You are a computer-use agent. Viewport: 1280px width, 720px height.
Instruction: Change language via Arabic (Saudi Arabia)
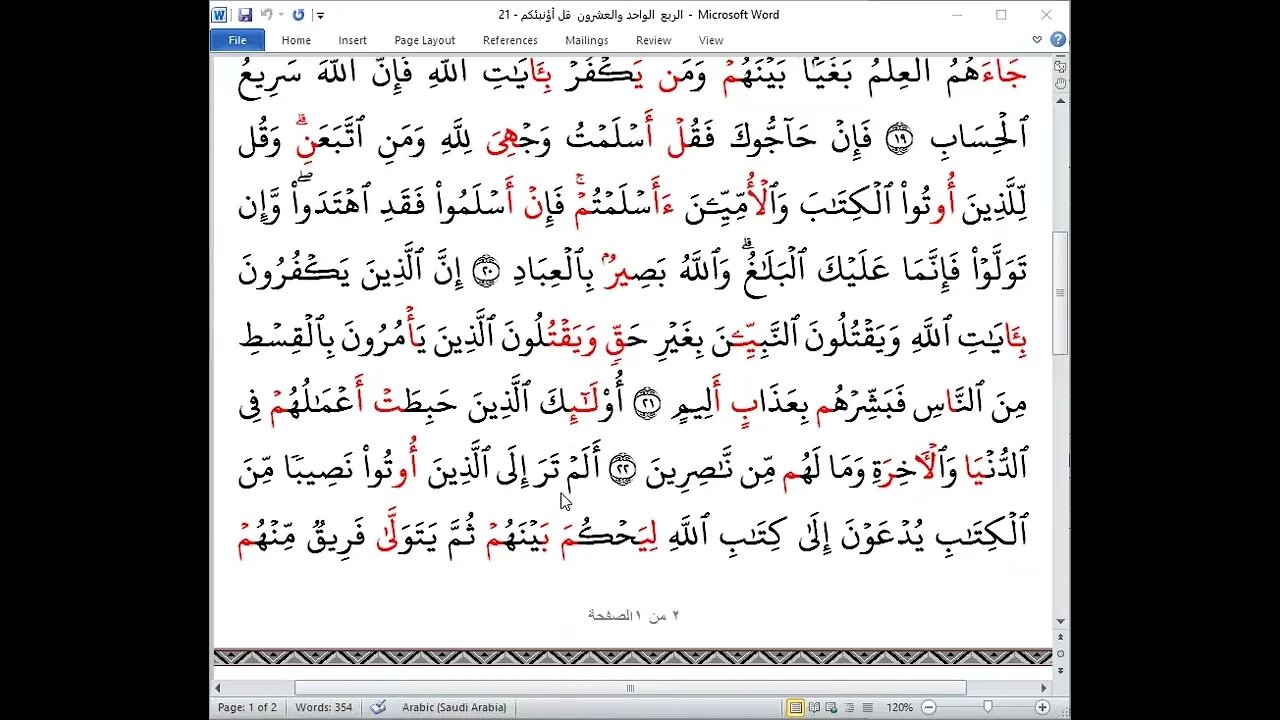454,707
